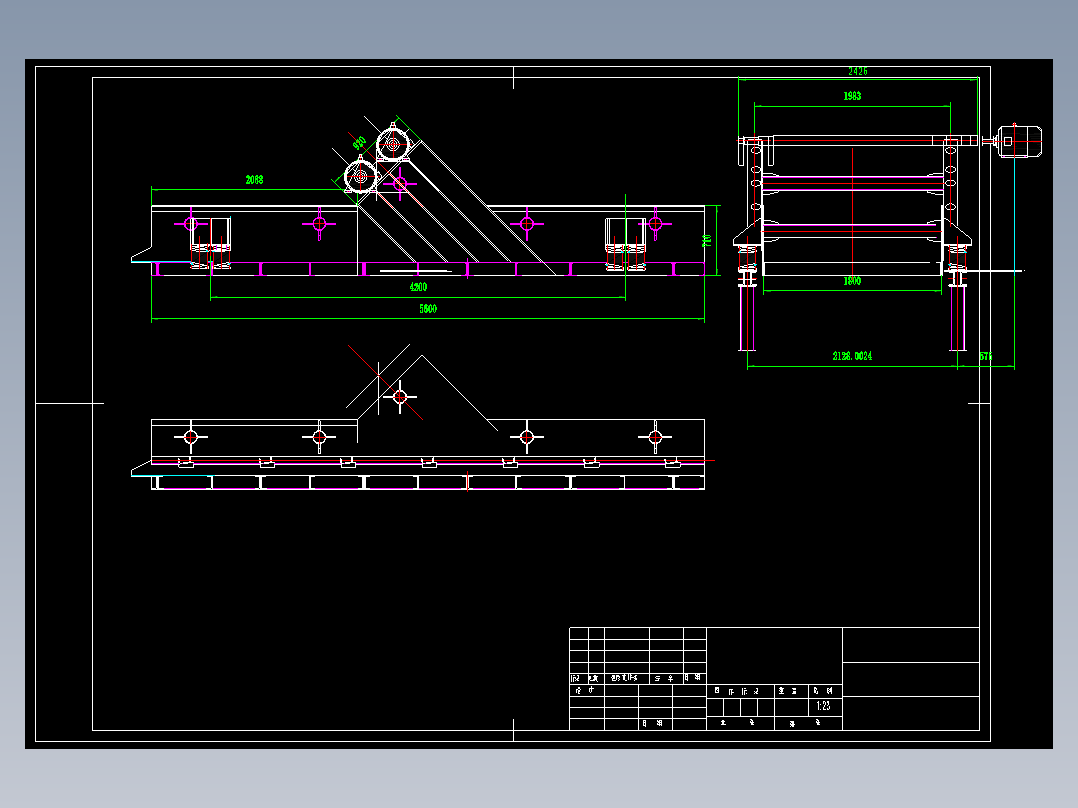The width and height of the screenshot is (1078, 808).
Task: Click the 1:23 scale value in title block
Action: [823, 706]
